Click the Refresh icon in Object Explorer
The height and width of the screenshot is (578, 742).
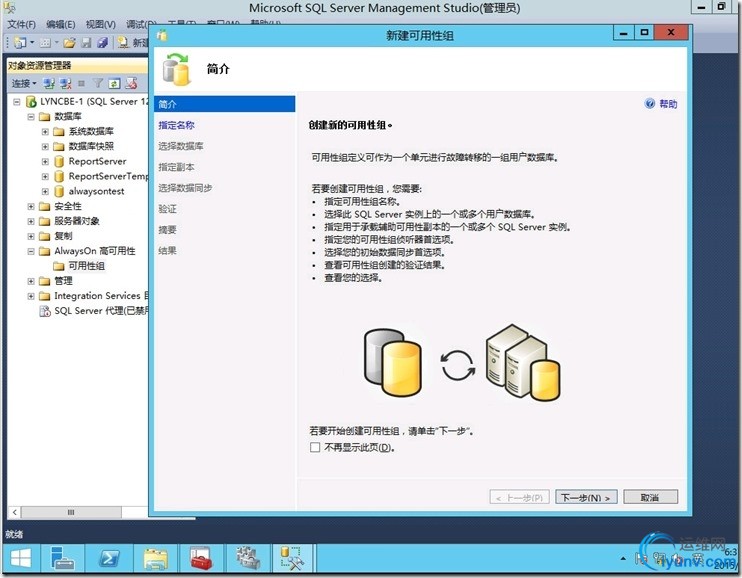pos(115,84)
